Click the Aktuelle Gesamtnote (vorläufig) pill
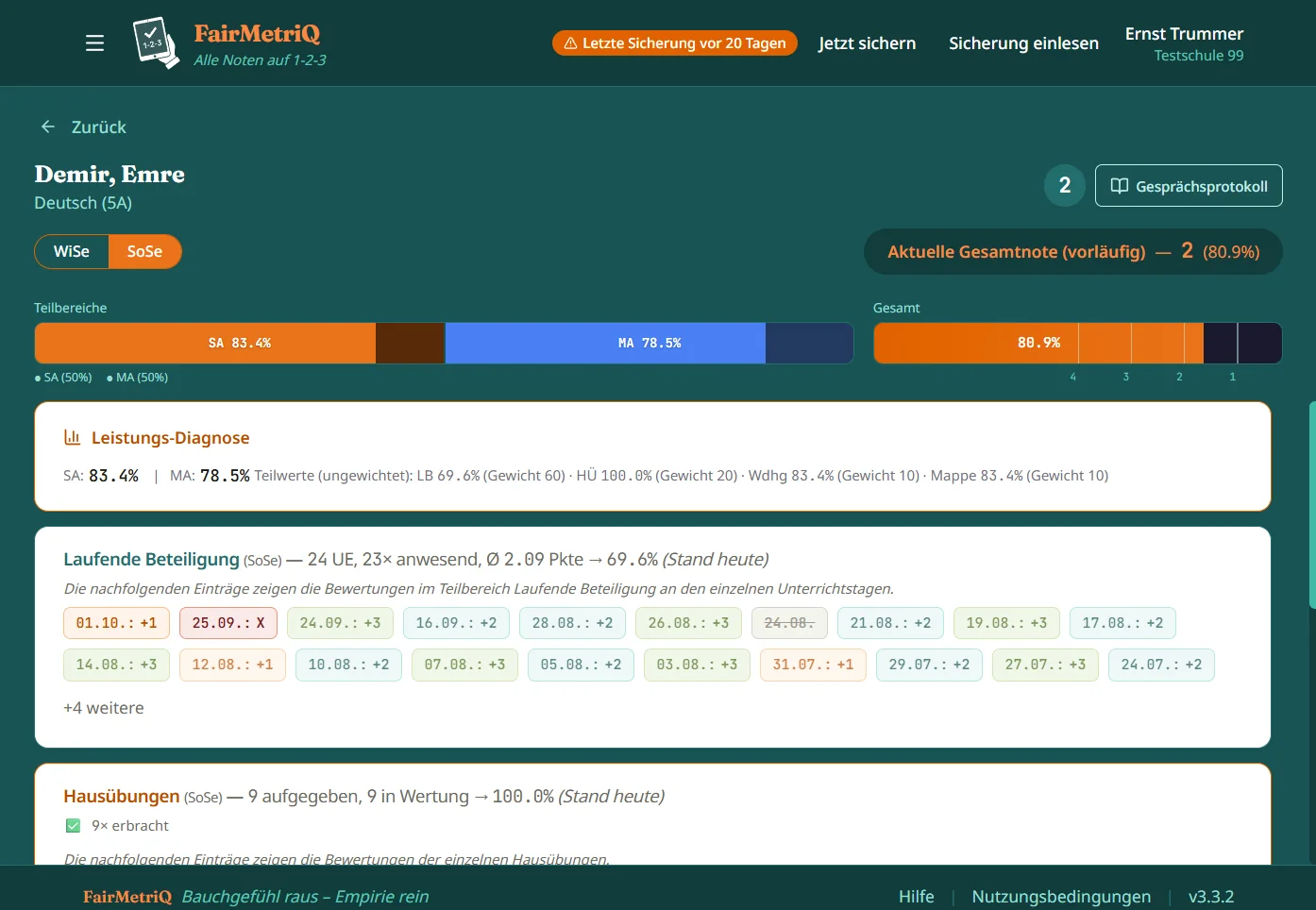This screenshot has width=1316, height=910. pyautogui.click(x=1073, y=252)
